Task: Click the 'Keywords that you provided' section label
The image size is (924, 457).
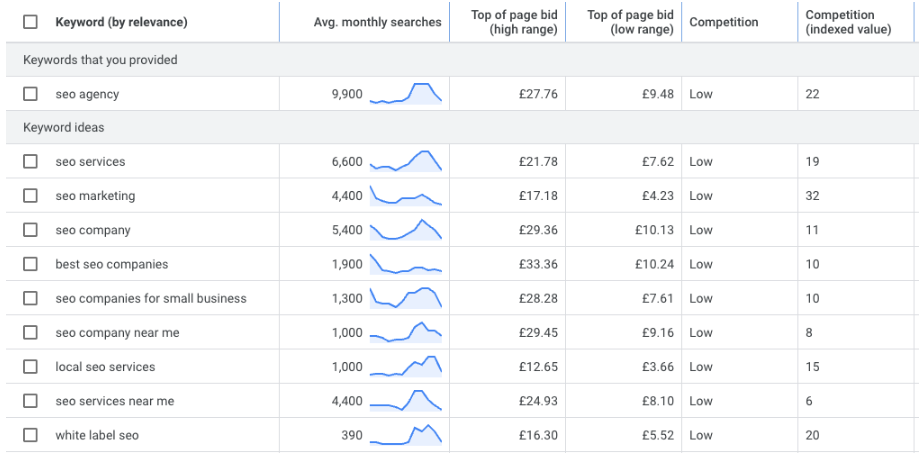Action: 100,59
